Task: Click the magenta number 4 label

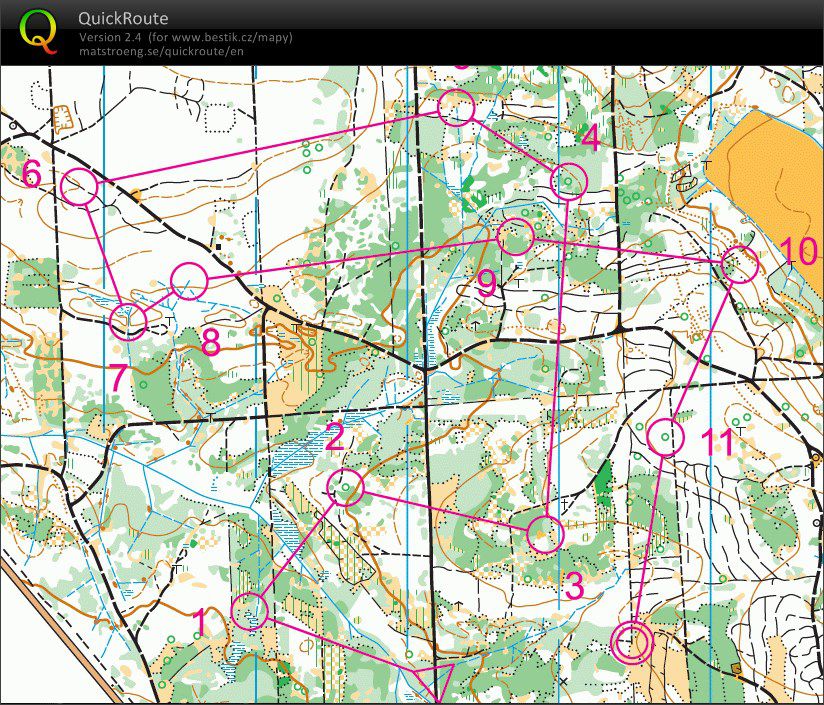Action: pyautogui.click(x=591, y=139)
